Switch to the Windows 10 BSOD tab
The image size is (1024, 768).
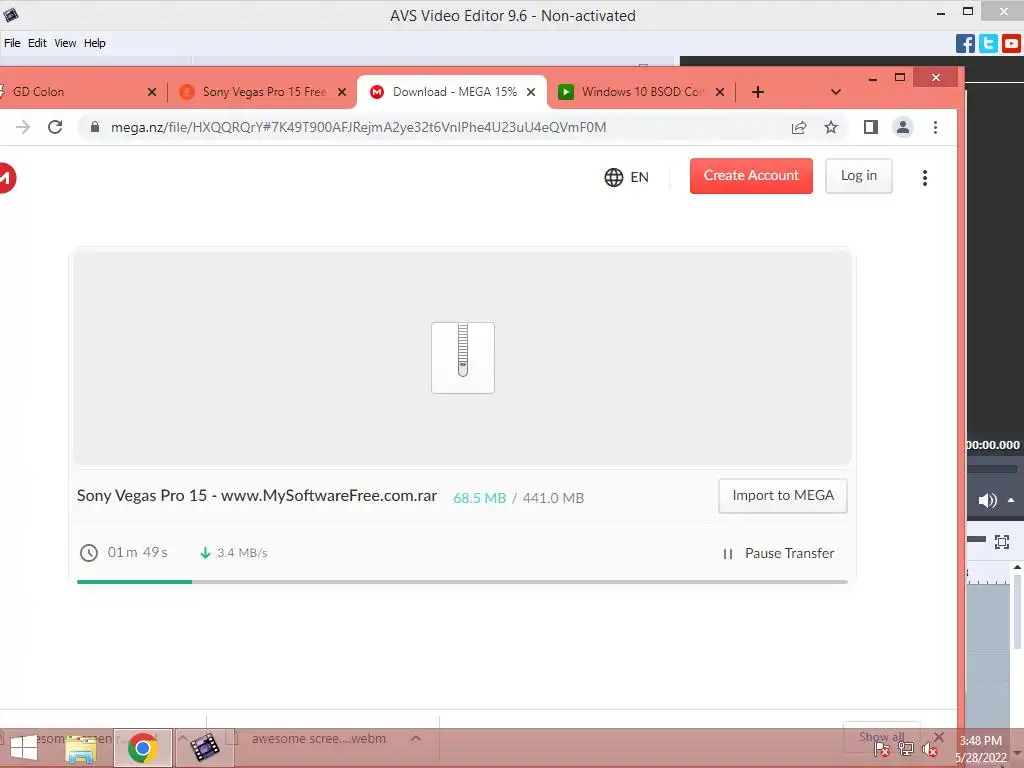tap(643, 92)
